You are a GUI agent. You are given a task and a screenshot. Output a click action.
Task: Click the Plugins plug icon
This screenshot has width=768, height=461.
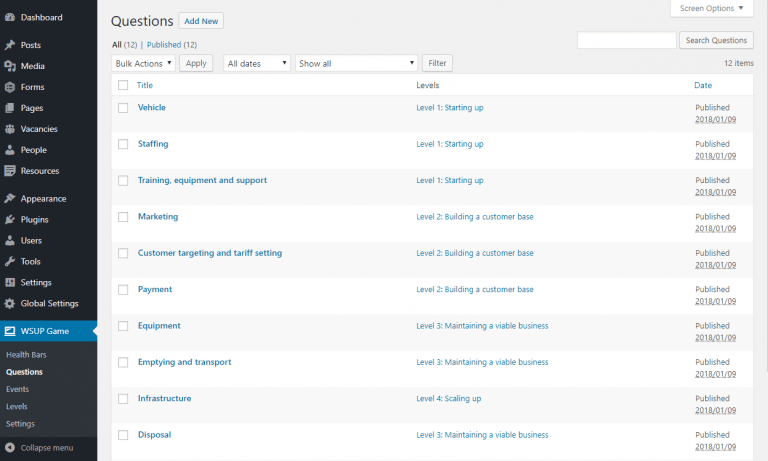pos(10,219)
